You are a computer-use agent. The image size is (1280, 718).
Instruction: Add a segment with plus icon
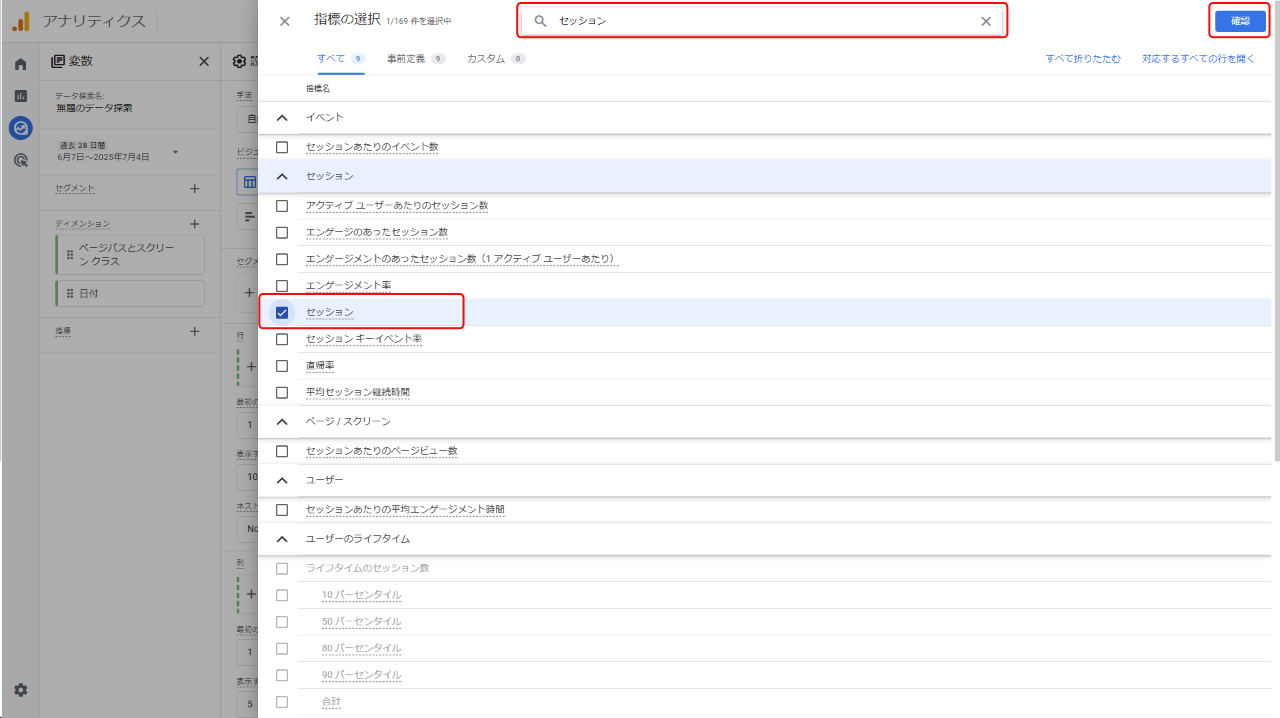pyautogui.click(x=194, y=189)
